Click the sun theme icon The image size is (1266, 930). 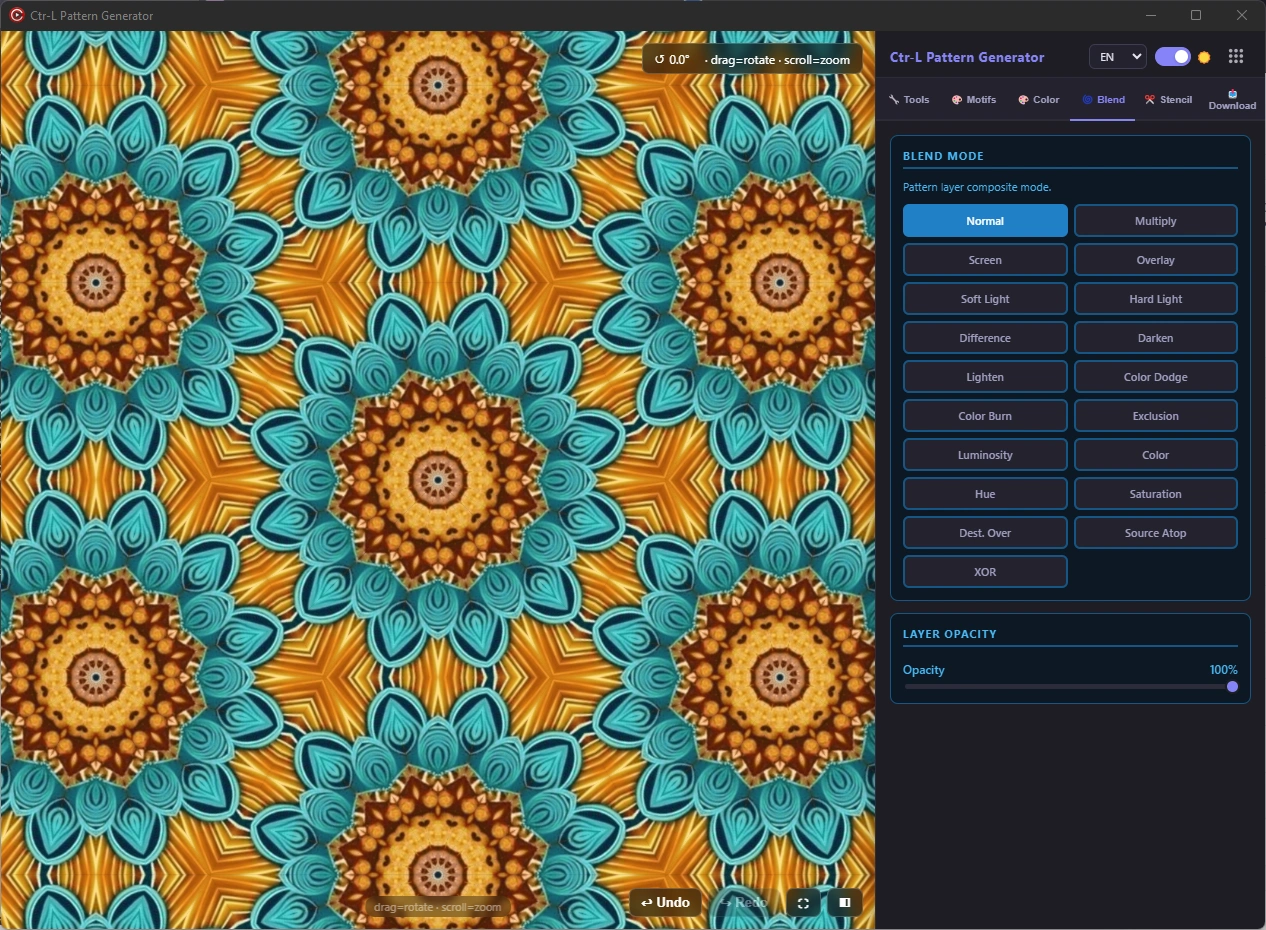coord(1204,57)
